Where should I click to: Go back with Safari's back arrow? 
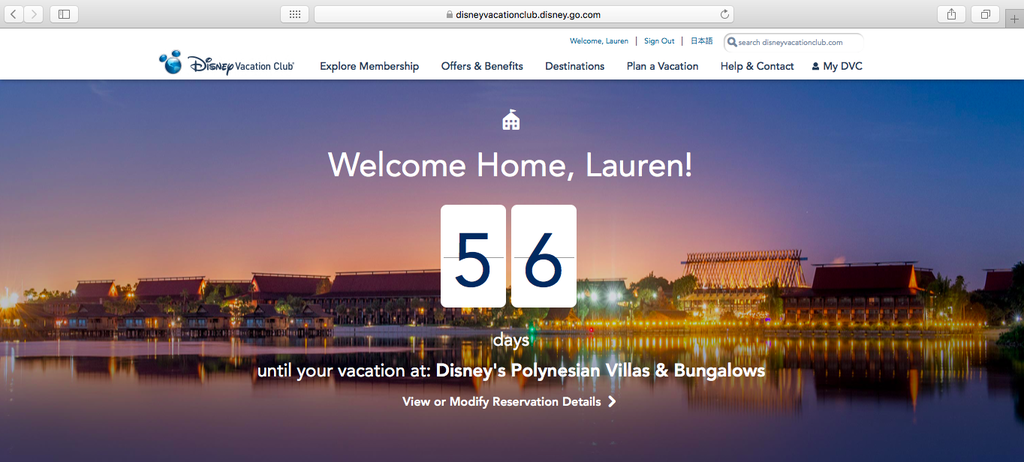coord(14,14)
